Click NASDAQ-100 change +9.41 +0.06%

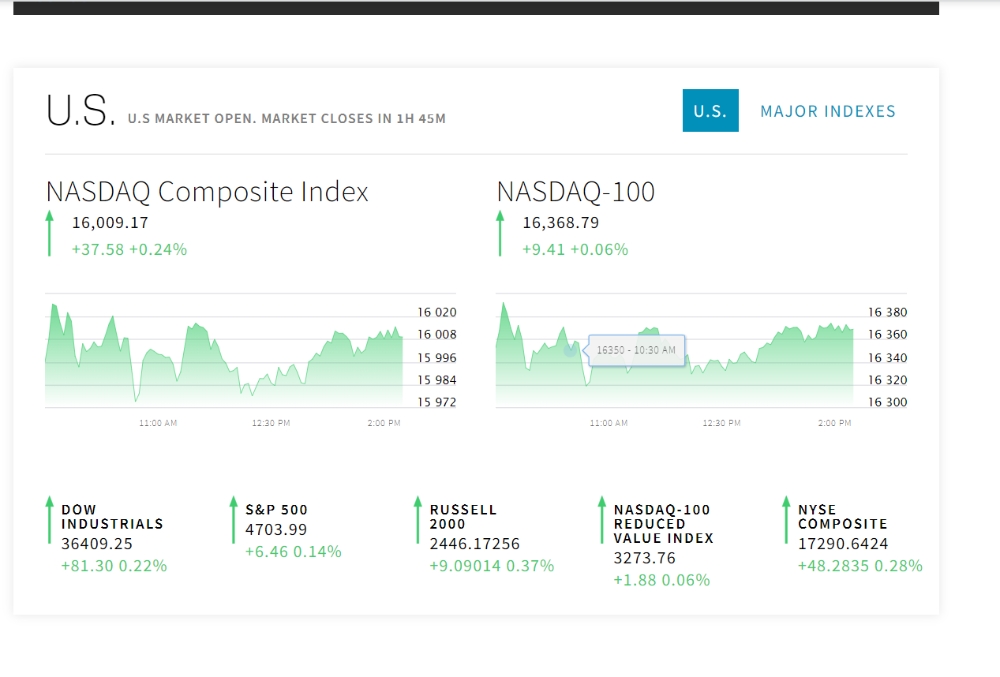[575, 249]
